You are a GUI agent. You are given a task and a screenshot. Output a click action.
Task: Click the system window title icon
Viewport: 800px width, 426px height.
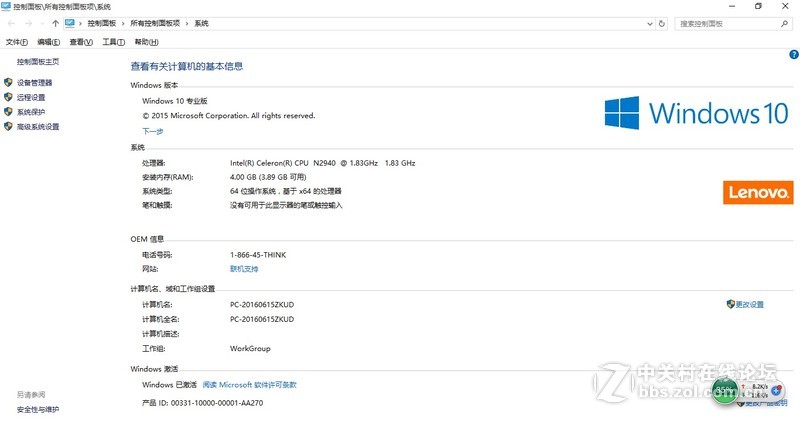pyautogui.click(x=6, y=6)
